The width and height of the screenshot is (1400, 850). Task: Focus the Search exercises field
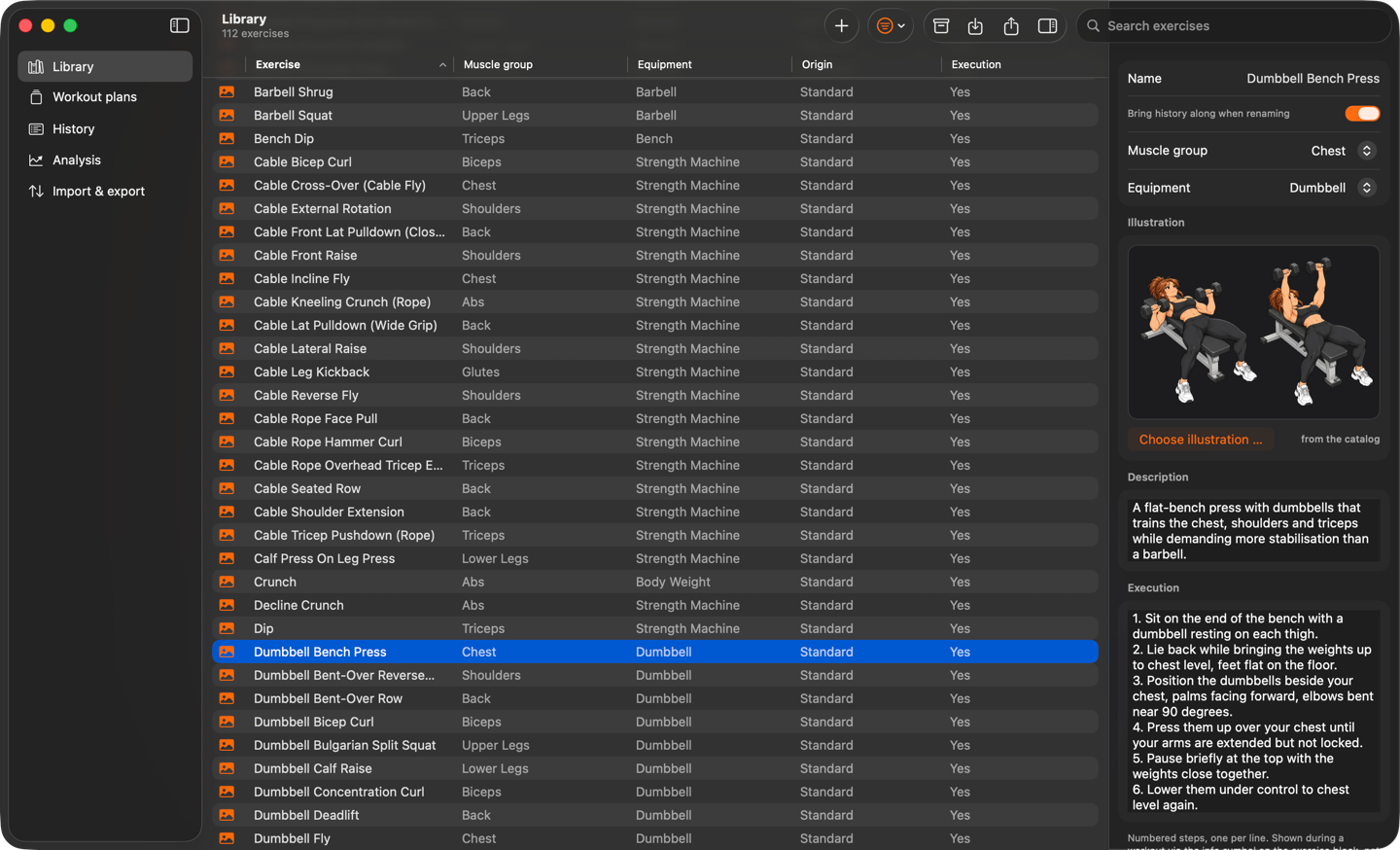[1233, 26]
